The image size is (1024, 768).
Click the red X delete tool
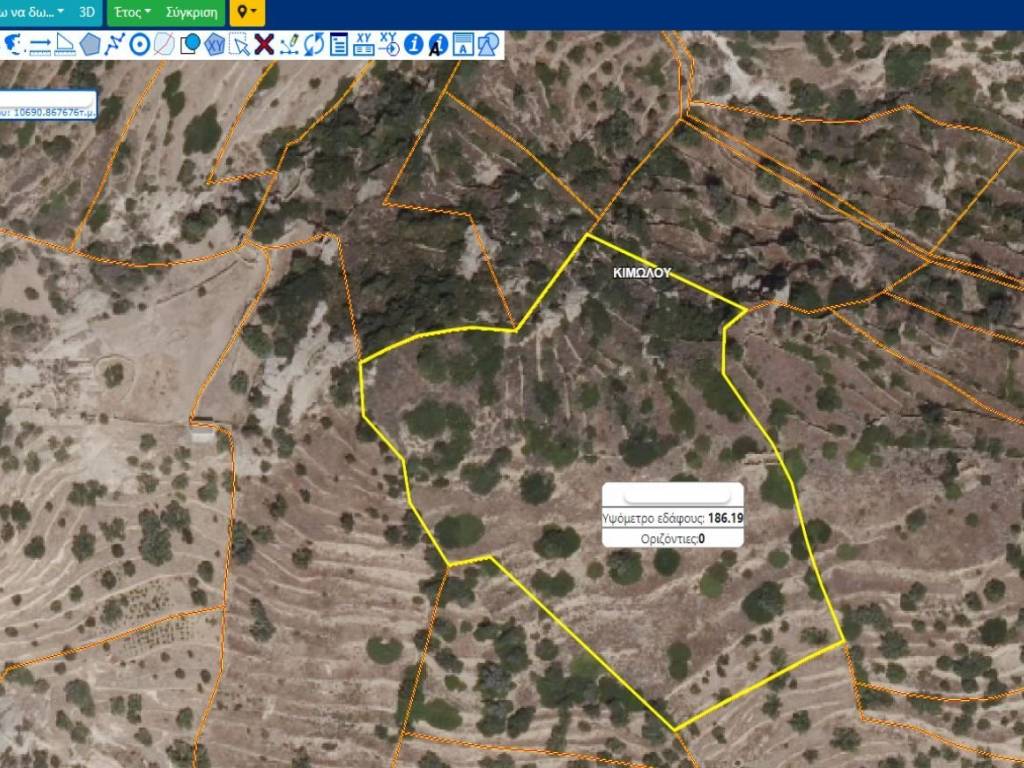264,44
